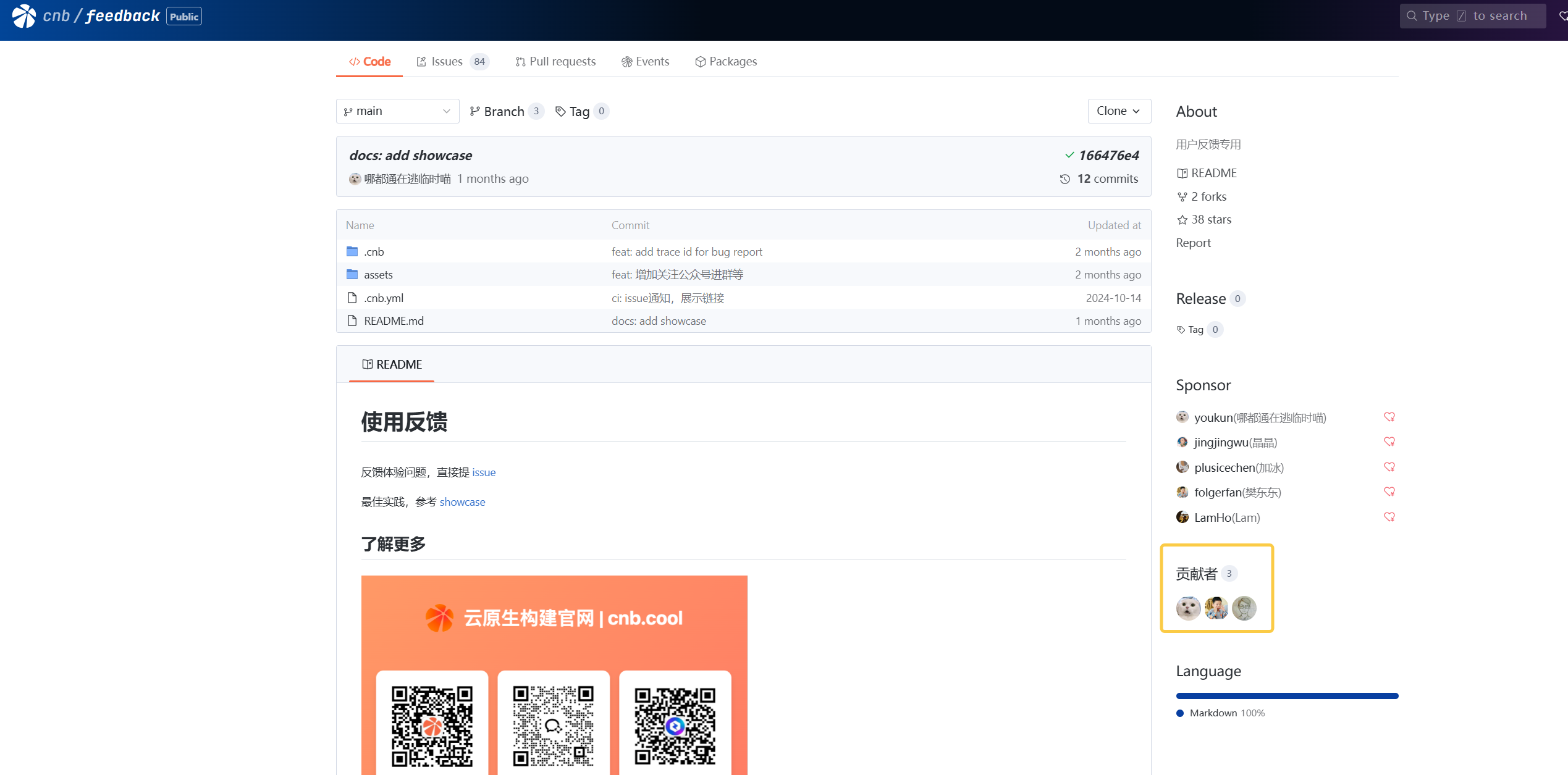The height and width of the screenshot is (775, 1568).
Task: Click the Markdown language bar
Action: tap(1286, 696)
